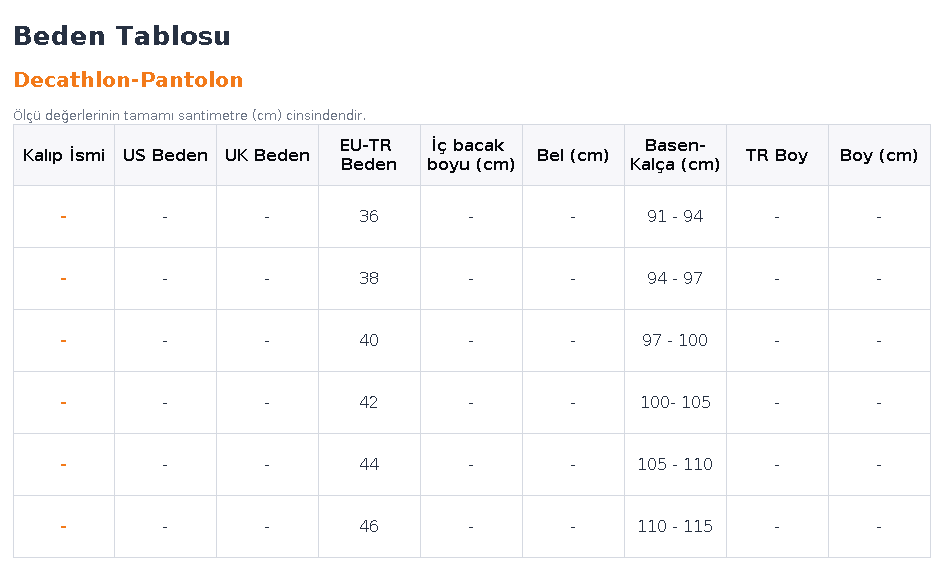Image resolution: width=941 pixels, height=580 pixels.
Task: Click the size 42 cell
Action: point(369,402)
